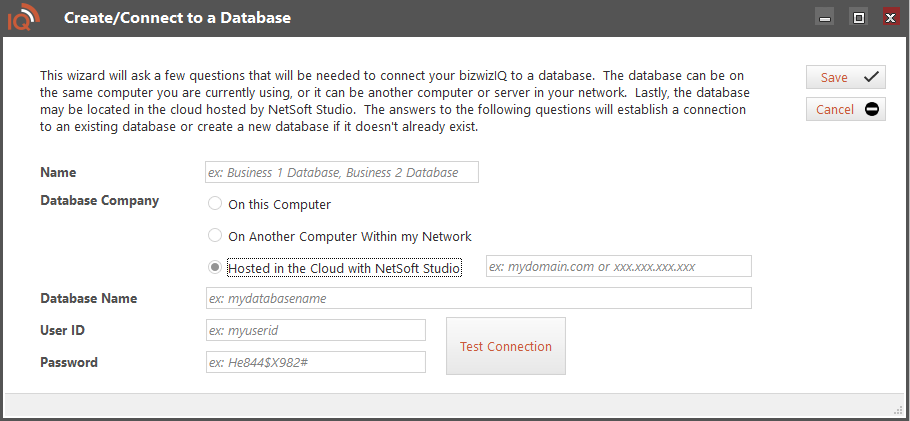910x421 pixels.
Task: Click the checkmark icon on Save
Action: click(870, 77)
